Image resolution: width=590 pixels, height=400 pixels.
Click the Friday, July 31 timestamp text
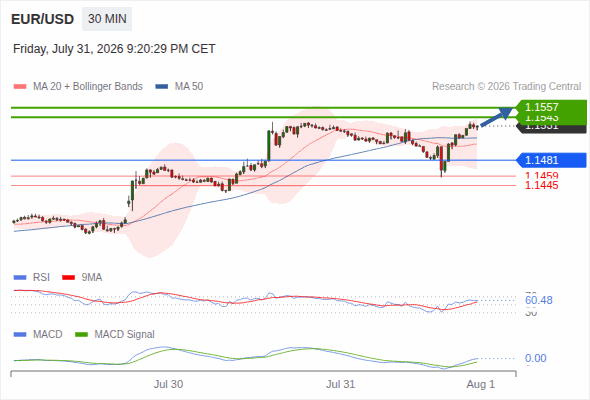click(114, 49)
